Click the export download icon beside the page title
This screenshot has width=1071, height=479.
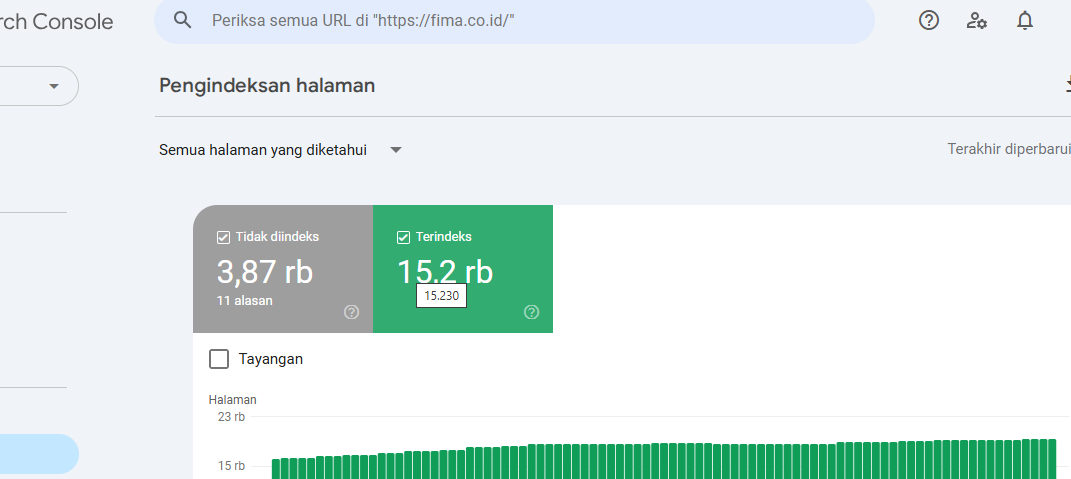pos(1066,86)
